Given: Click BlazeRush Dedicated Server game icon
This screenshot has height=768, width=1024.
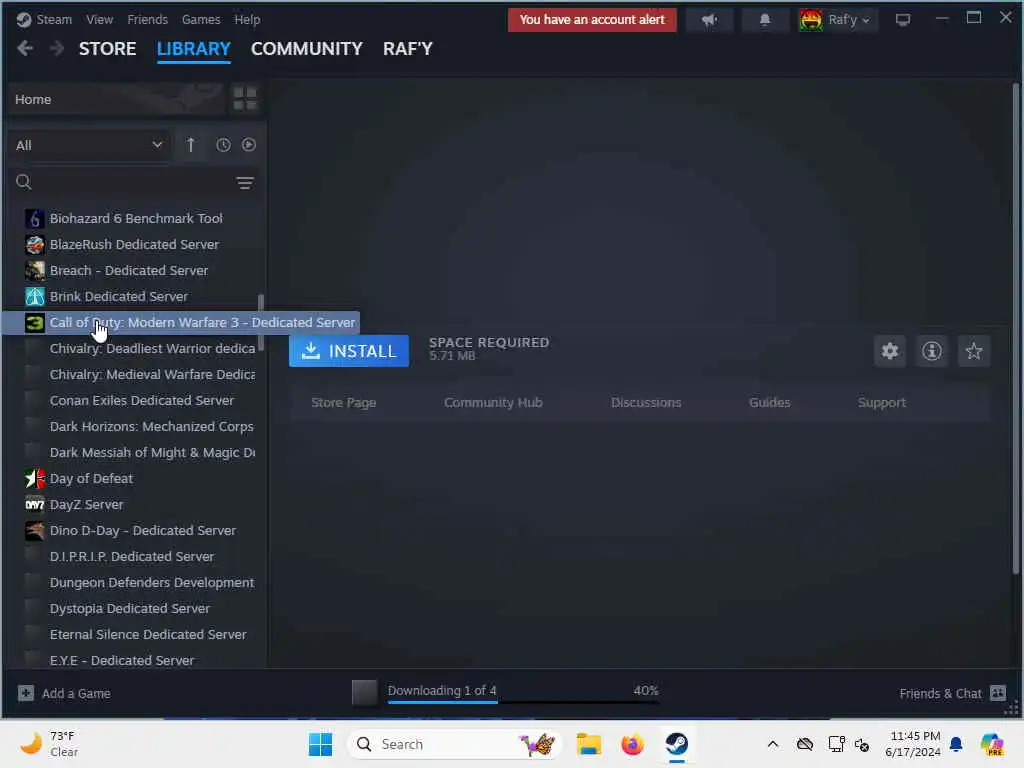Looking at the screenshot, I should (x=35, y=245).
